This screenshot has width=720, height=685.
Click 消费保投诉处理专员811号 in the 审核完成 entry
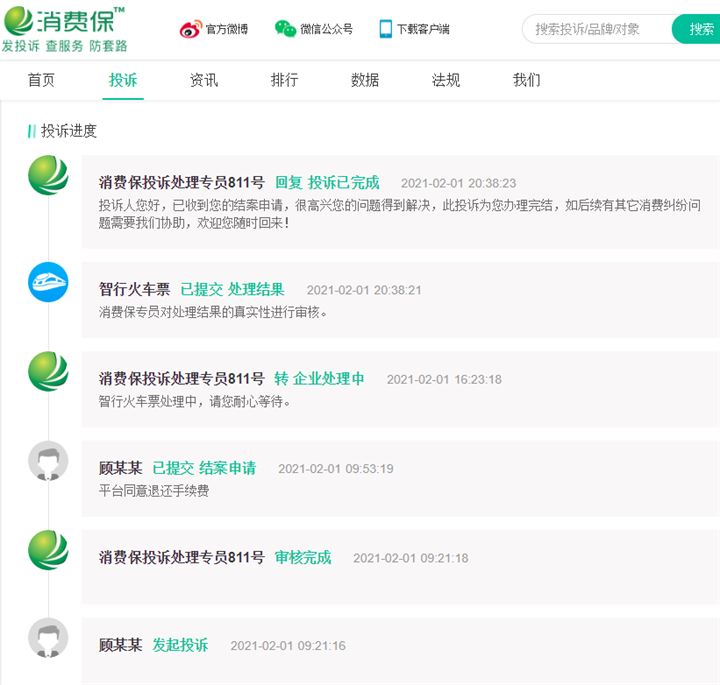pyautogui.click(x=182, y=557)
